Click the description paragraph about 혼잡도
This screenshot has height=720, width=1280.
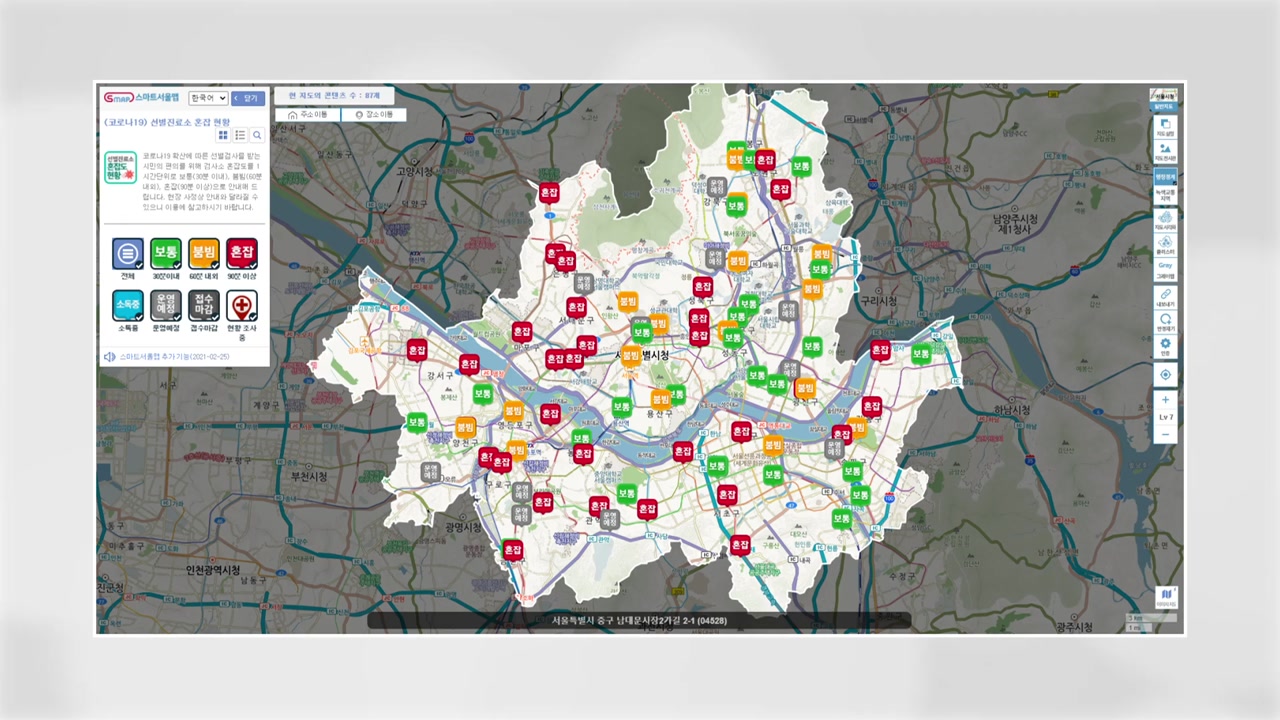pyautogui.click(x=200, y=181)
